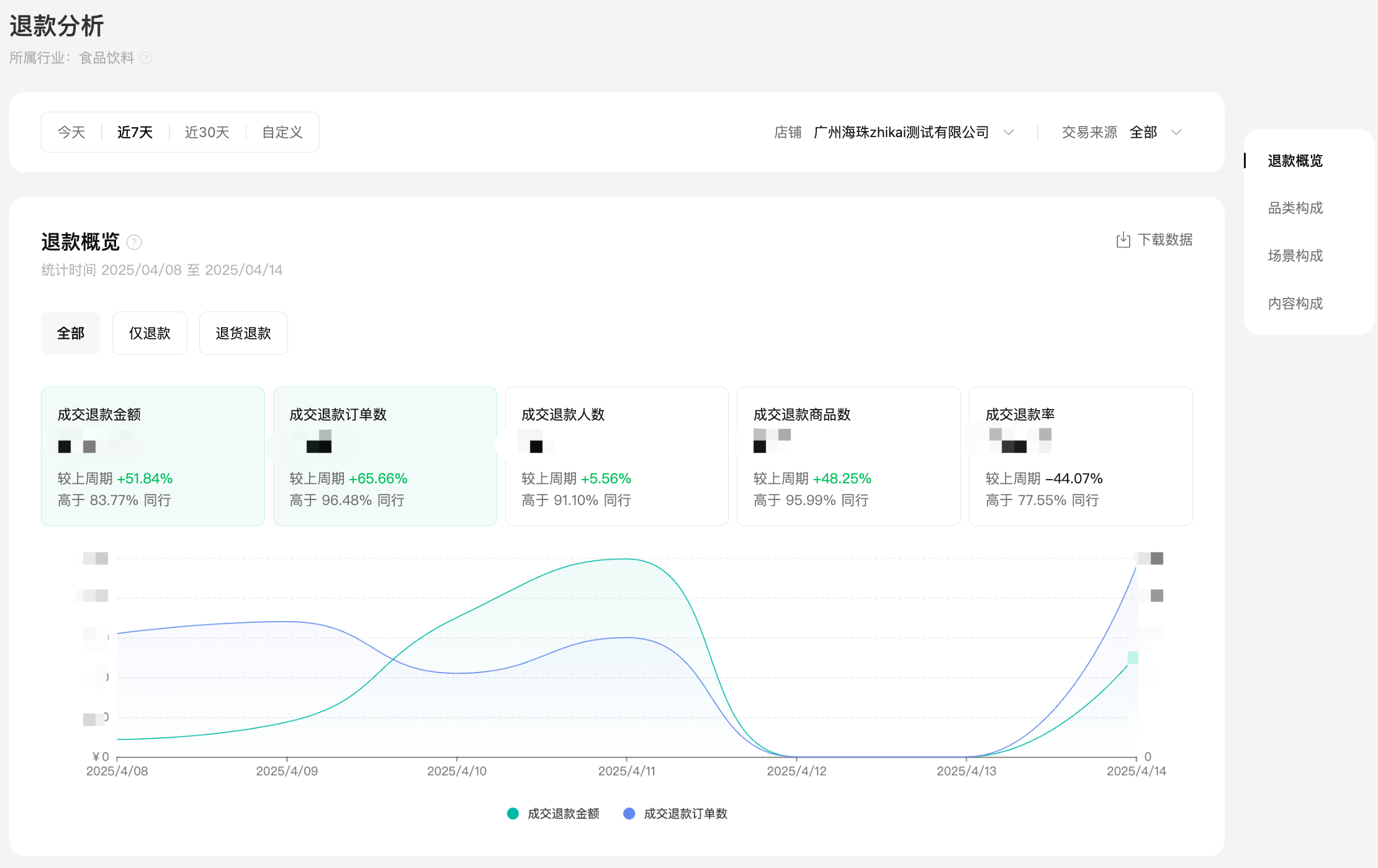The width and height of the screenshot is (1378, 868).
Task: Enable the 成交退款人数 metric card
Action: pyautogui.click(x=616, y=456)
